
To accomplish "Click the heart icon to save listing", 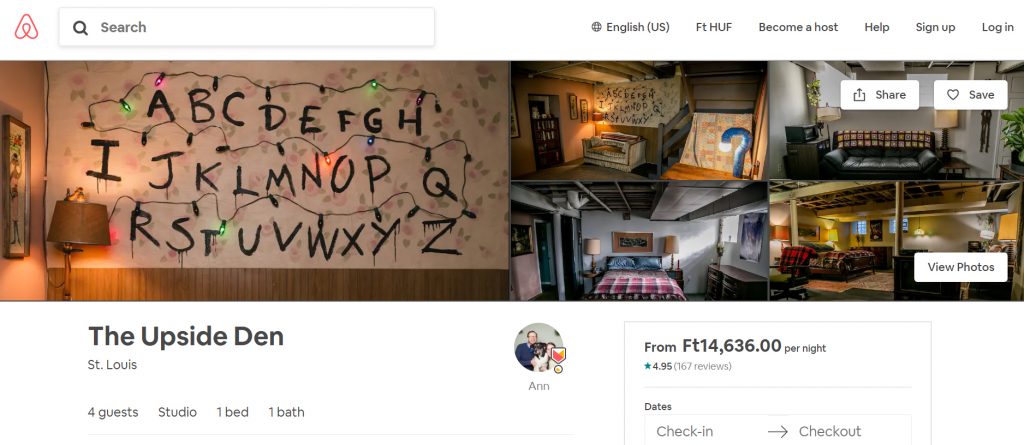I will click(x=953, y=95).
